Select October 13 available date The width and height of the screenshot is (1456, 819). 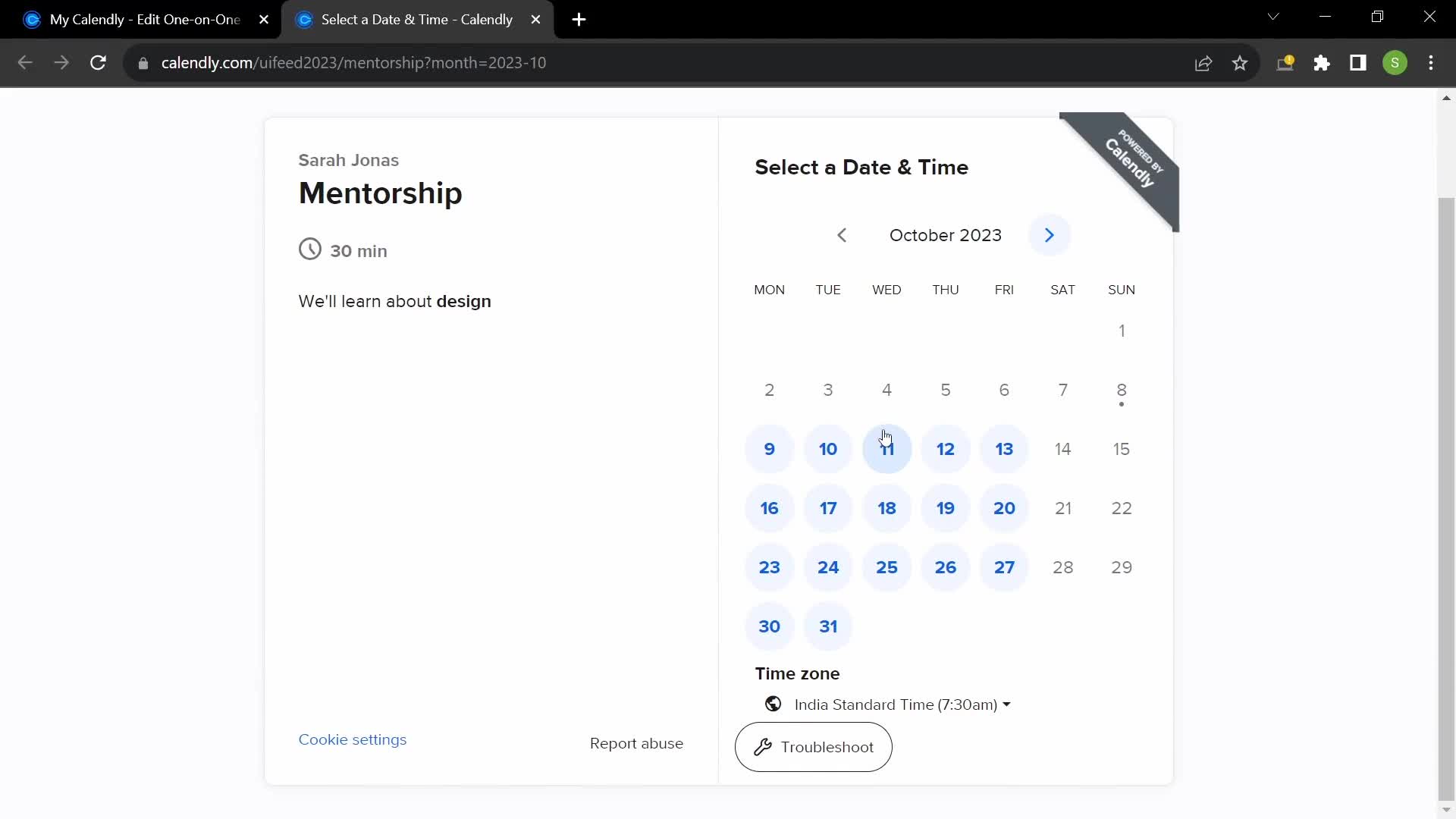point(1004,449)
